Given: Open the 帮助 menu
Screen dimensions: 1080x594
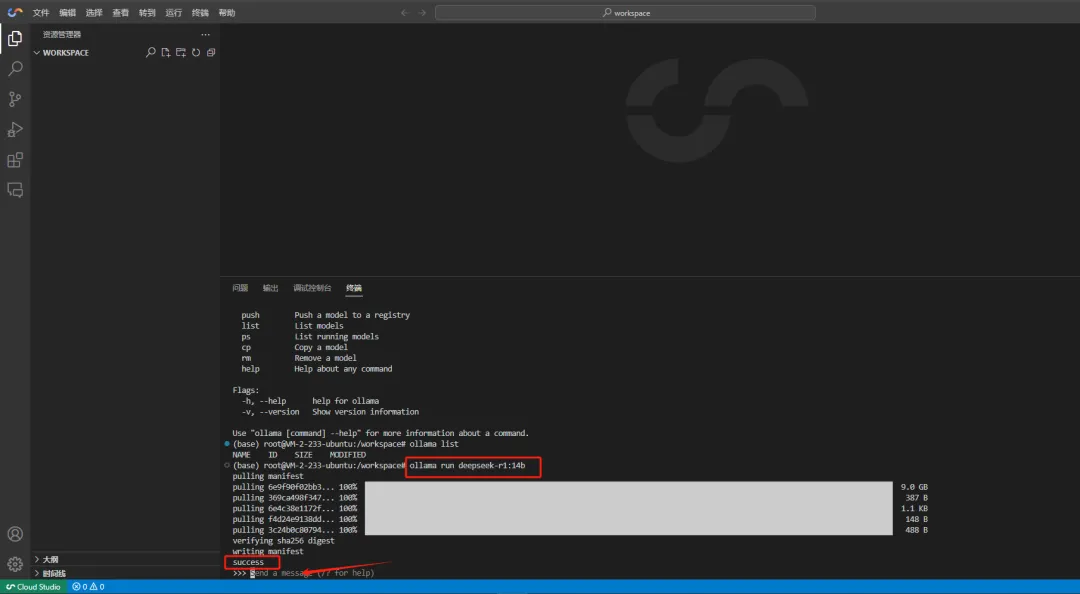Looking at the screenshot, I should 227,13.
